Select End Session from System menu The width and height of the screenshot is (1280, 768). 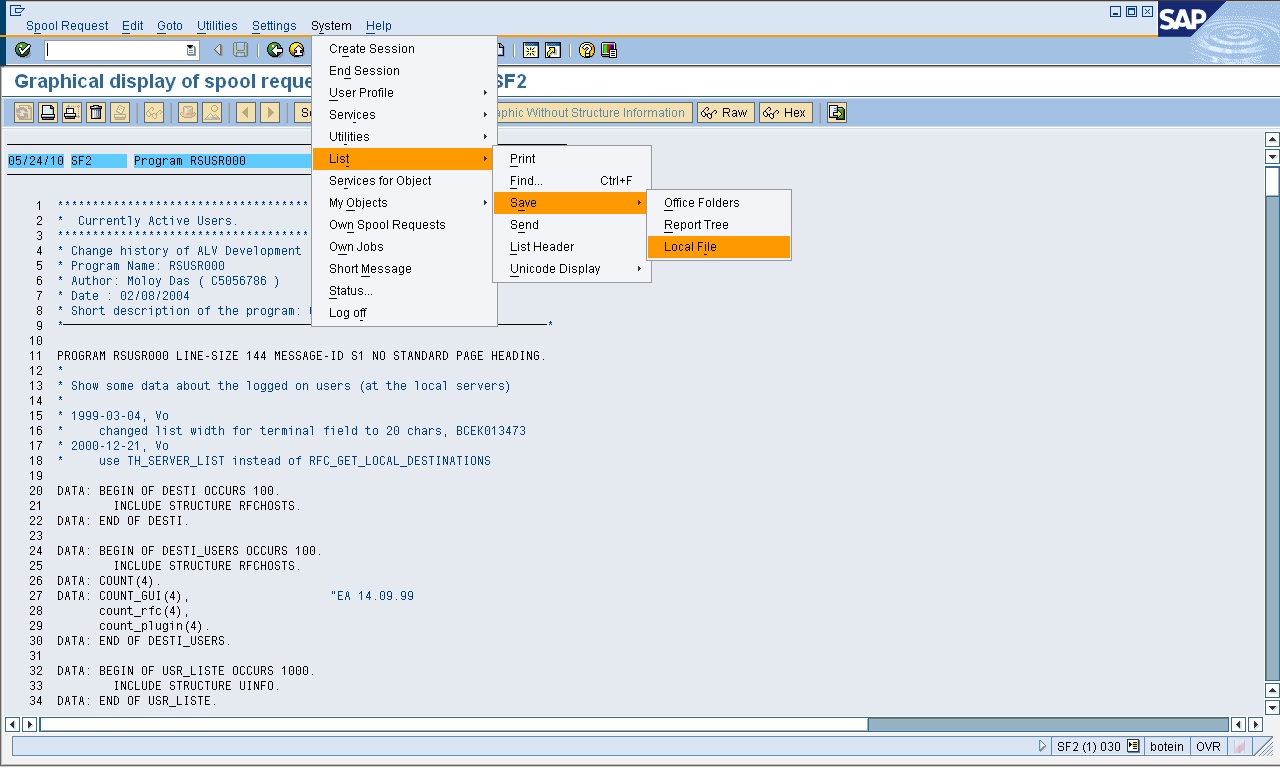tap(404, 71)
